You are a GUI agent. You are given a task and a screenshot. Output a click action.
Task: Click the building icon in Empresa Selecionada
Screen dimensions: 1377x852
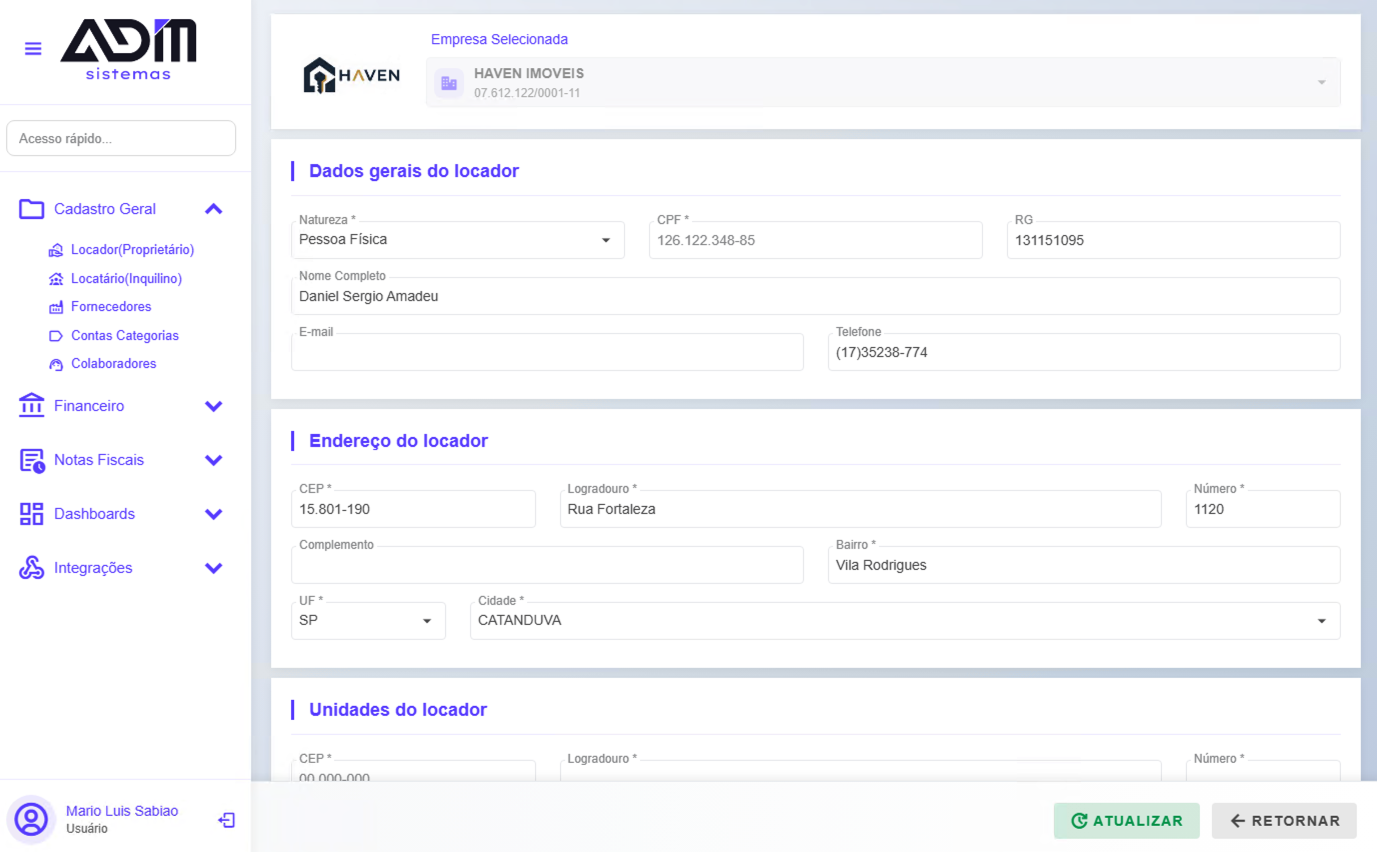(x=449, y=83)
